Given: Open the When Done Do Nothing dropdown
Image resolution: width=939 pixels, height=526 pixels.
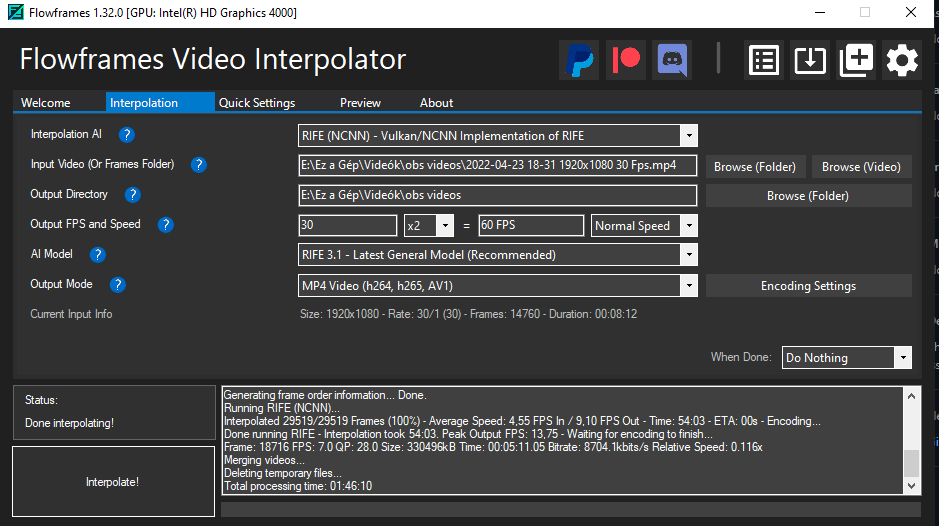Looking at the screenshot, I should pyautogui.click(x=847, y=358).
